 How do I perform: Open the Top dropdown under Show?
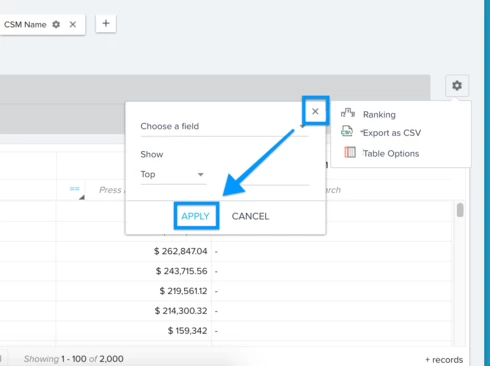click(173, 174)
